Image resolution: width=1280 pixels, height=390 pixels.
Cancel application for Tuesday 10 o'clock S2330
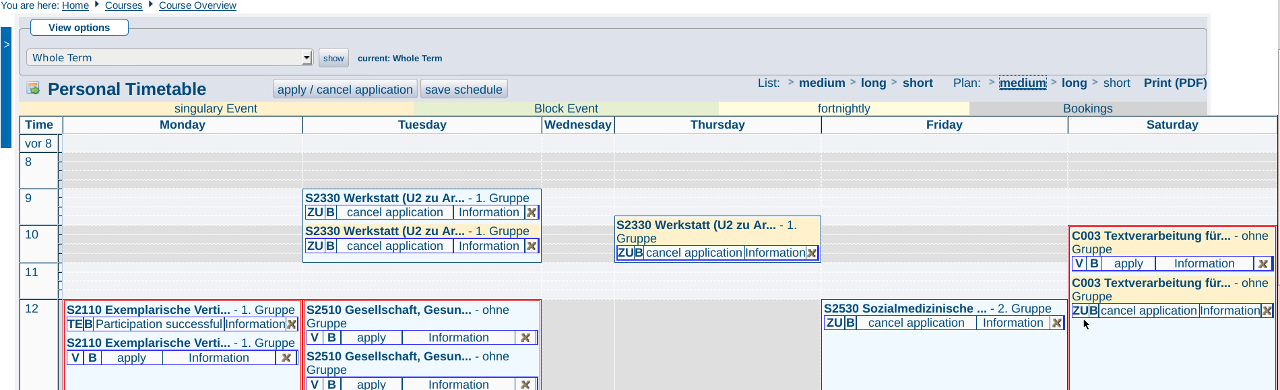(x=395, y=246)
